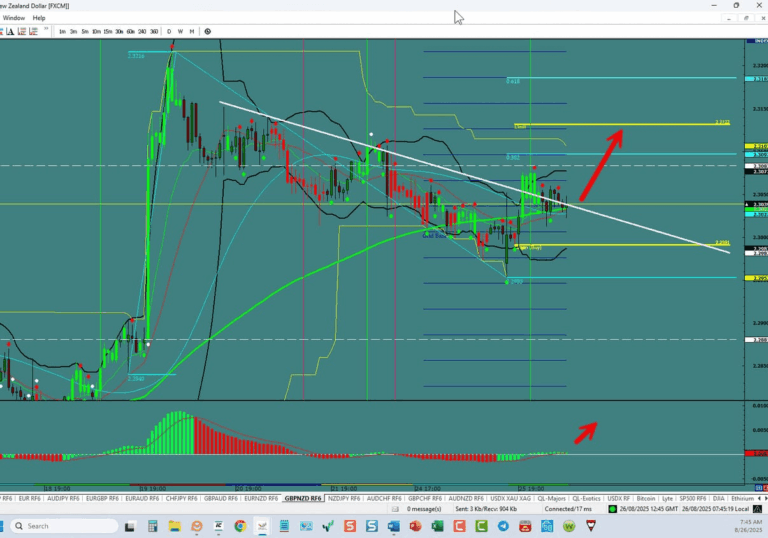Click the "26/08/2025 12:45 GMT" time entry
This screenshot has height=538, width=768.
pyautogui.click(x=649, y=509)
